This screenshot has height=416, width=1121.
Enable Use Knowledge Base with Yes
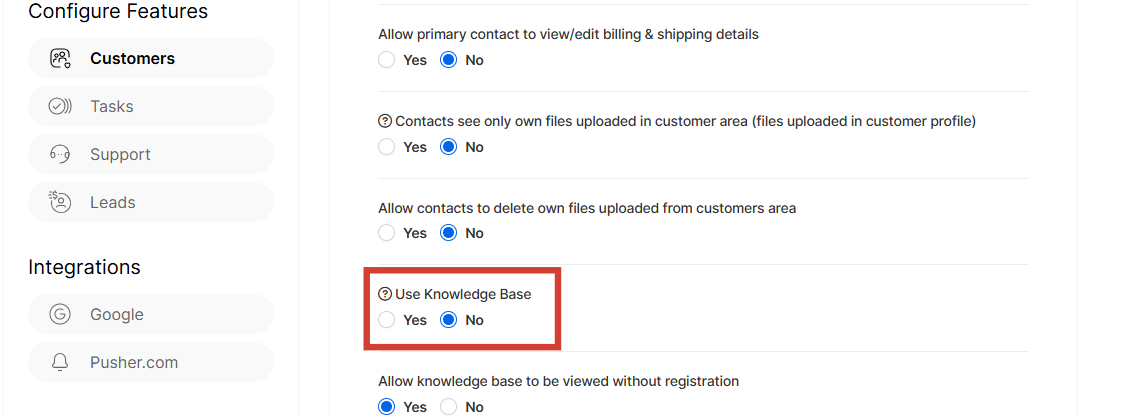pyautogui.click(x=387, y=320)
